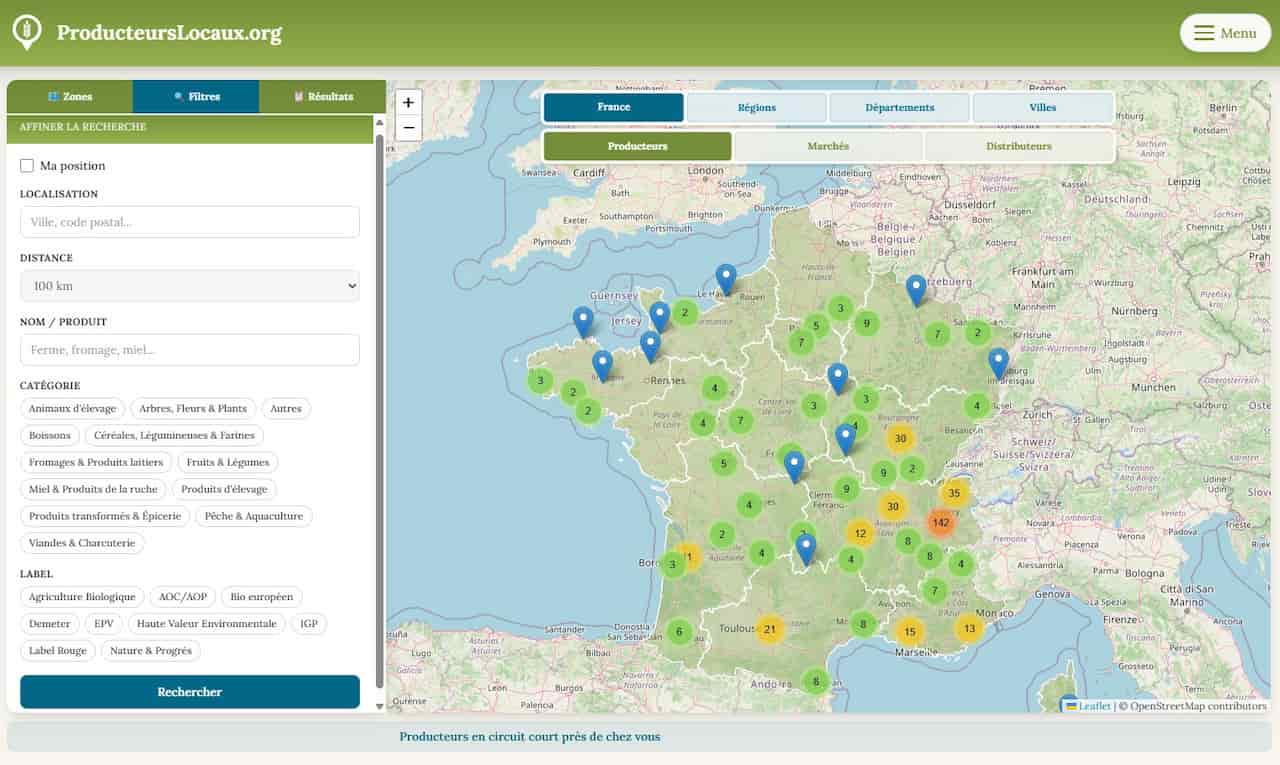1280x765 pixels.
Task: Toggle the Boissons category chip
Action: [50, 435]
